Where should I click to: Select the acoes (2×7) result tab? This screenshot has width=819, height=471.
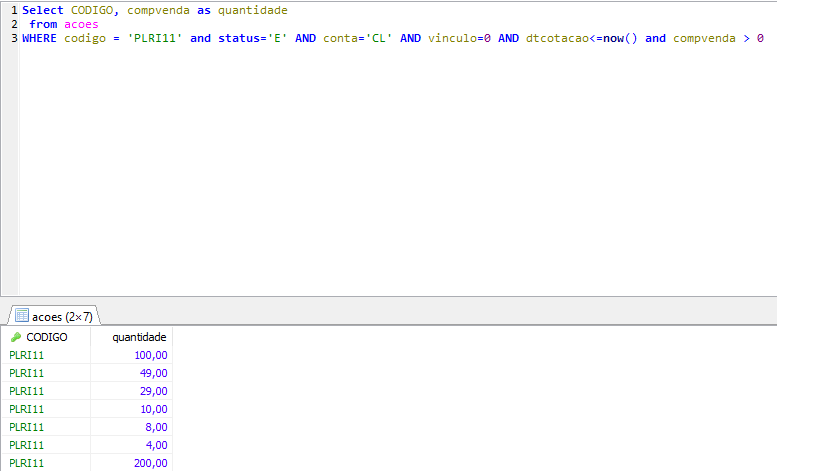pyautogui.click(x=54, y=316)
